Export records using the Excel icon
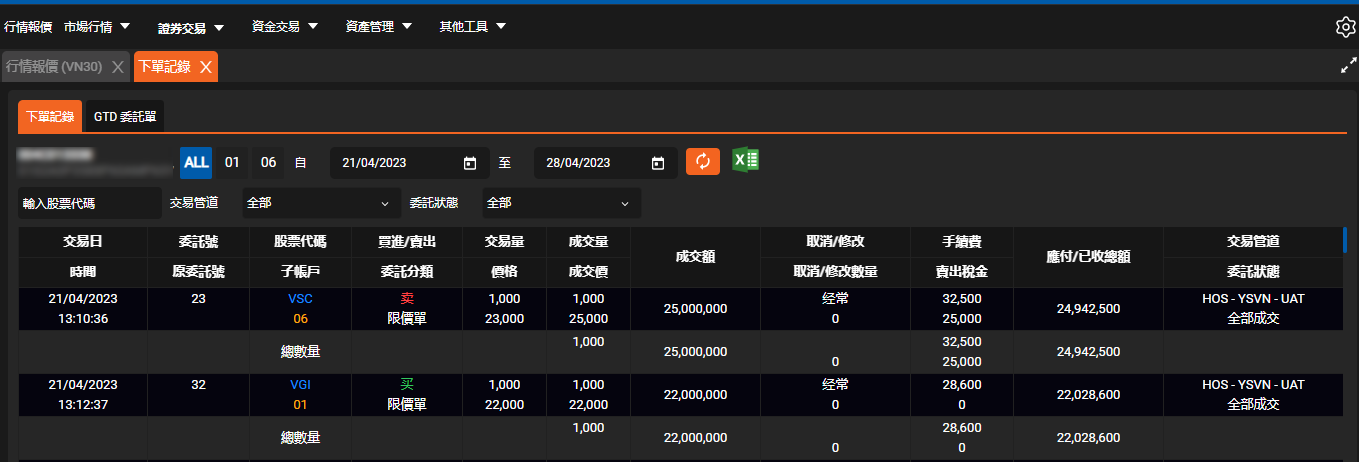The image size is (1359, 462). coord(745,161)
